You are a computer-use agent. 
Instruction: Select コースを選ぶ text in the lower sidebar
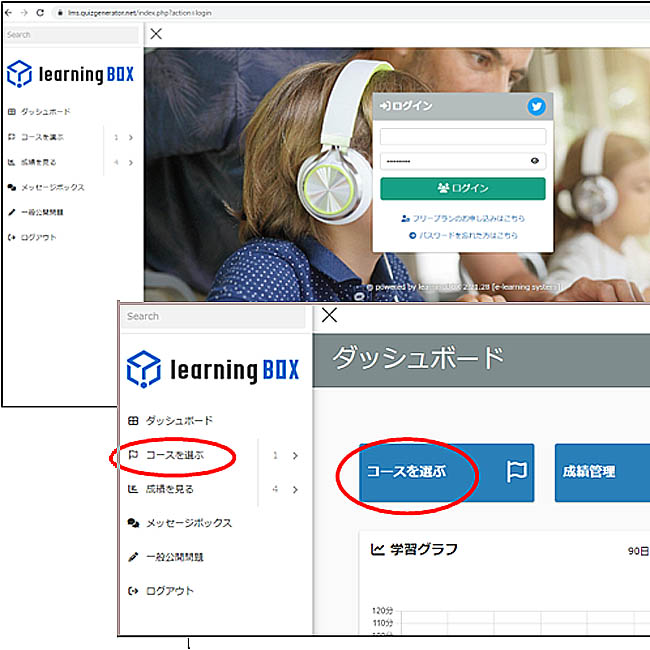point(175,455)
